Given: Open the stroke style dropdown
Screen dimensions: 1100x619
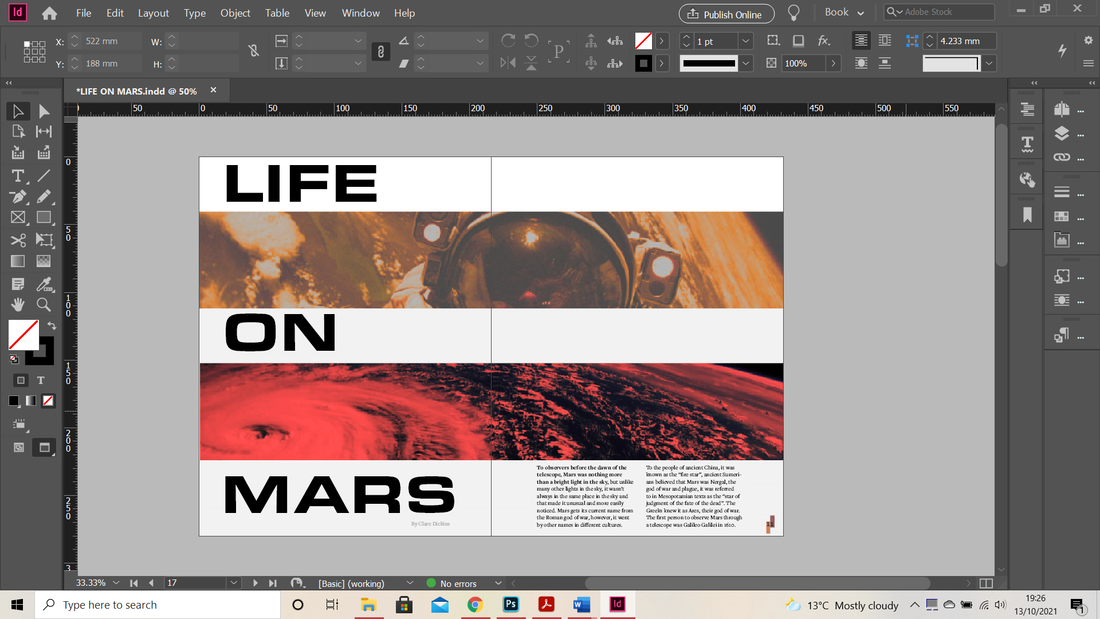Looking at the screenshot, I should tap(746, 63).
